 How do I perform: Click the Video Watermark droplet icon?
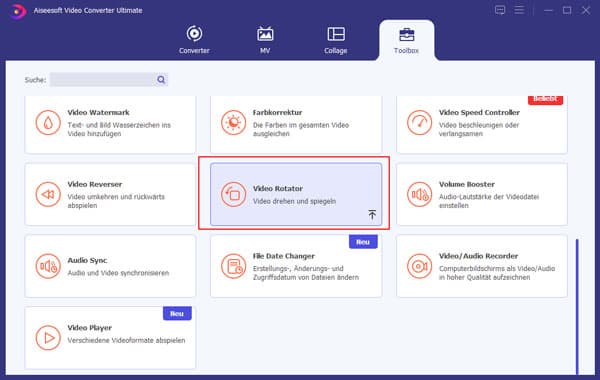(48, 123)
